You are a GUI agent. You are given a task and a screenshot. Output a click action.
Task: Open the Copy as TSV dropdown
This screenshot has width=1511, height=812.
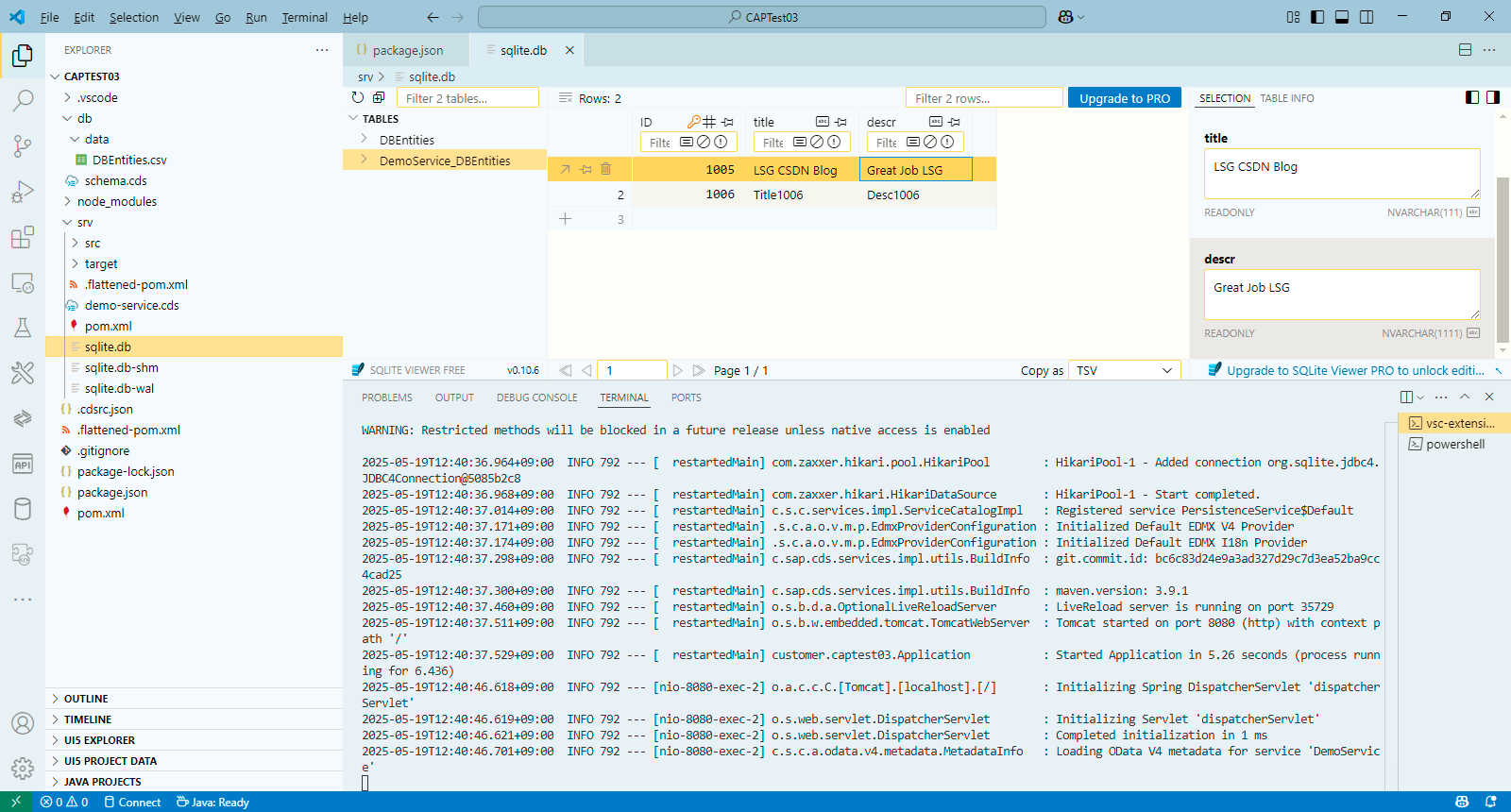[x=1125, y=370]
